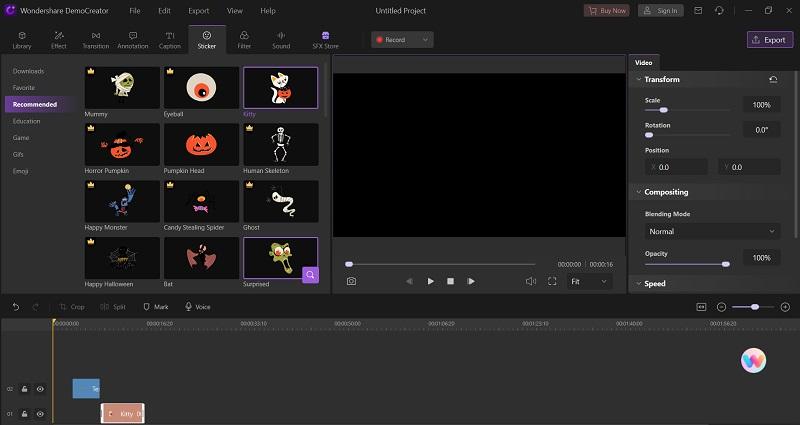Screen dimensions: 800x425
Task: Expand the Speed section
Action: 655,284
